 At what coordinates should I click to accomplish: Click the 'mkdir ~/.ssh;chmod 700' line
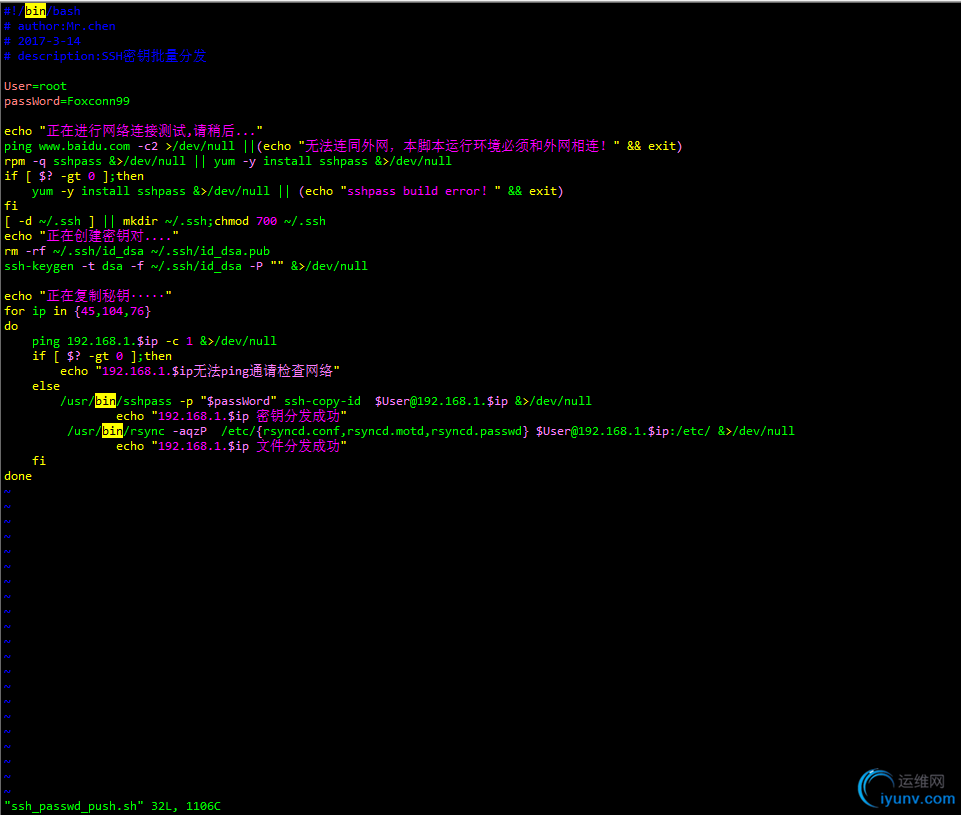point(165,221)
